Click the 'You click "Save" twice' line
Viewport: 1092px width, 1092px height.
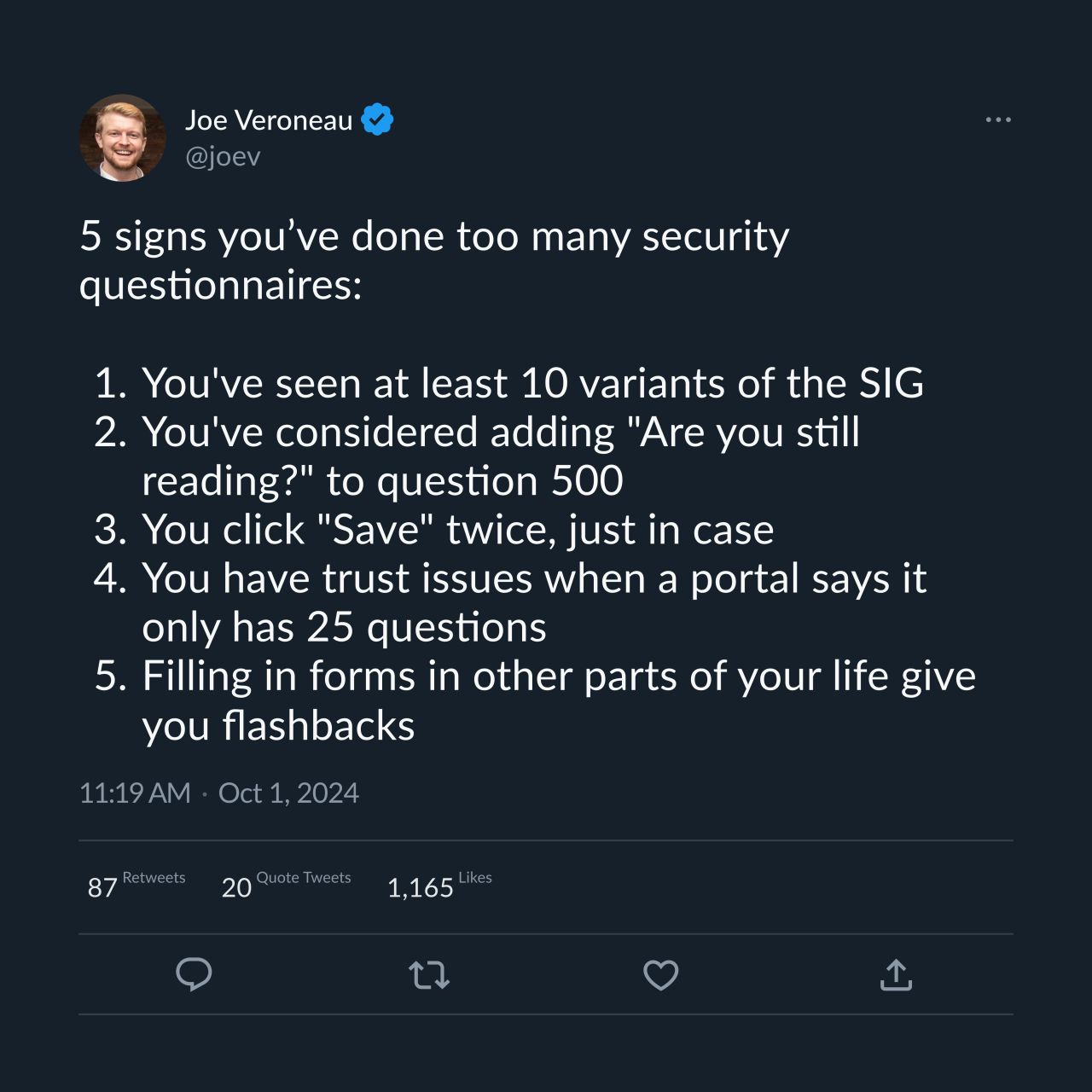pos(457,529)
